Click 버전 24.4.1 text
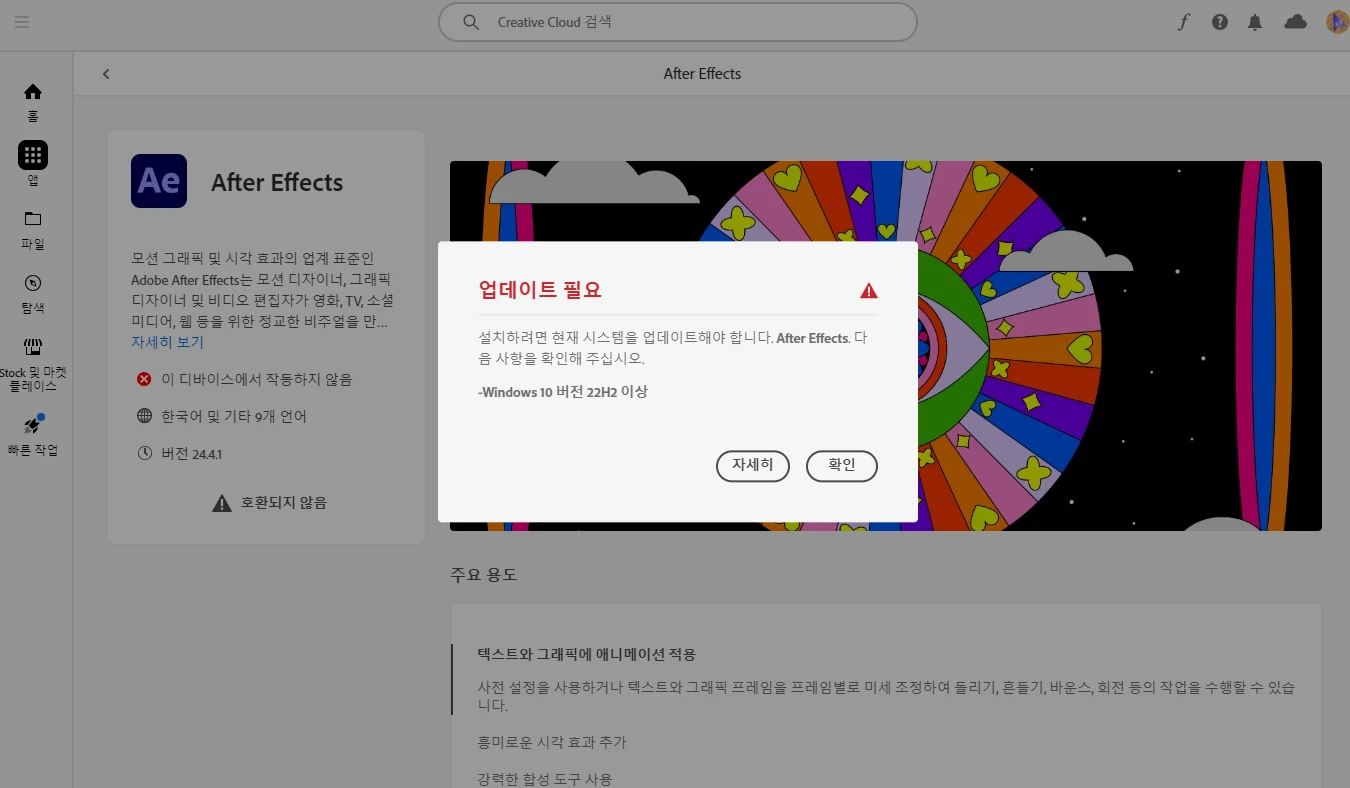 [191, 453]
